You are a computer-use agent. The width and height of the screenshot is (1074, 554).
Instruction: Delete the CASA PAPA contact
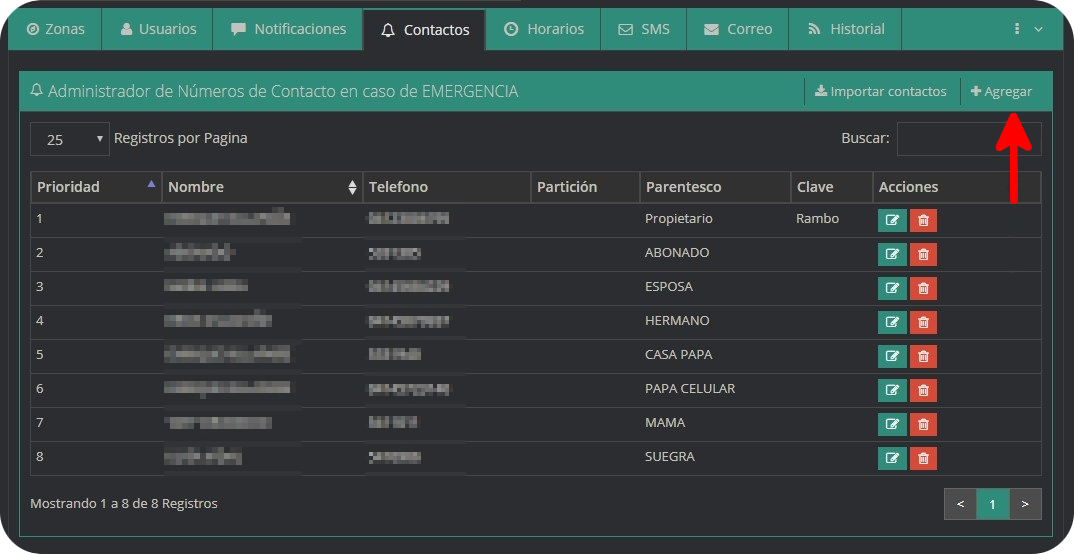(923, 356)
